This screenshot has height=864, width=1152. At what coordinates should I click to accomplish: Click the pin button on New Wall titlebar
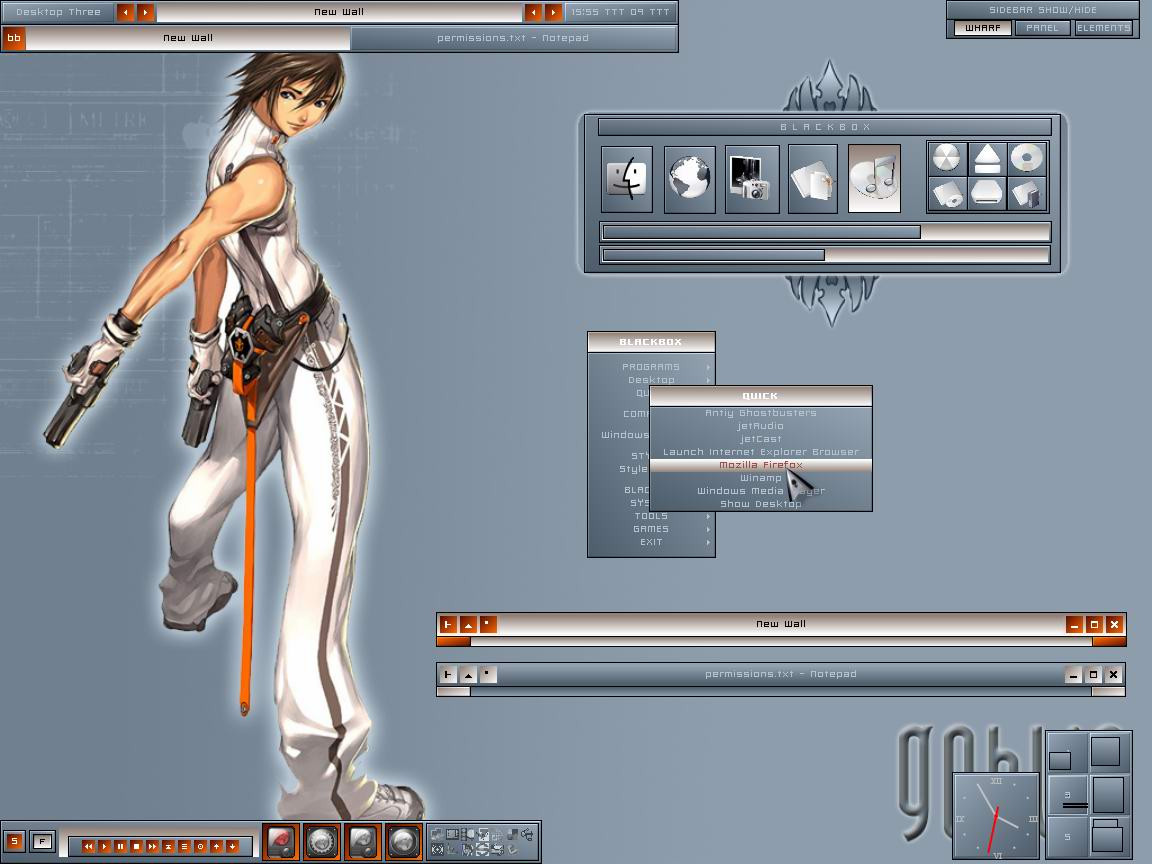tap(447, 624)
